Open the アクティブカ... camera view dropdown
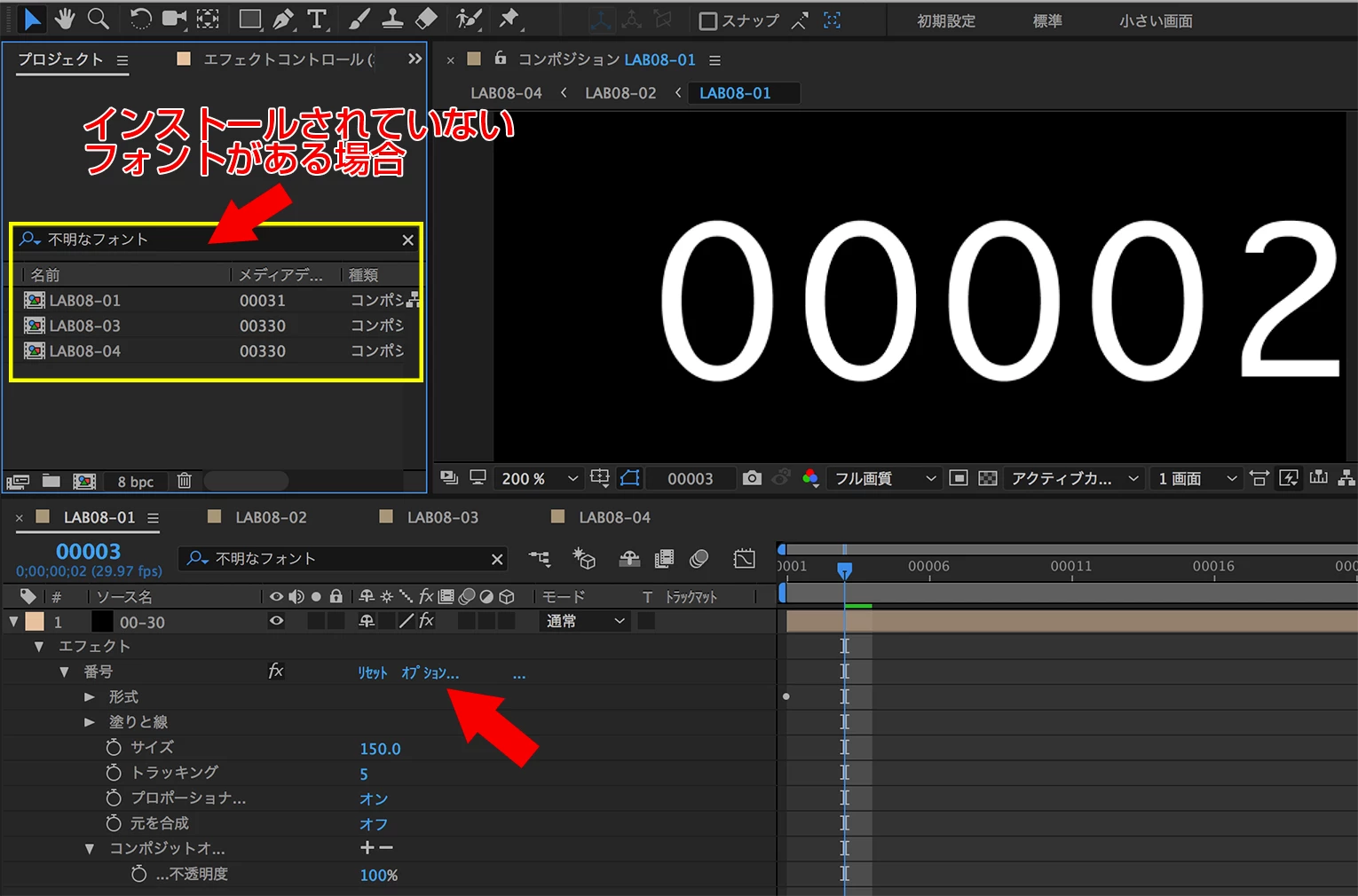The width and height of the screenshot is (1358, 896). click(1073, 478)
